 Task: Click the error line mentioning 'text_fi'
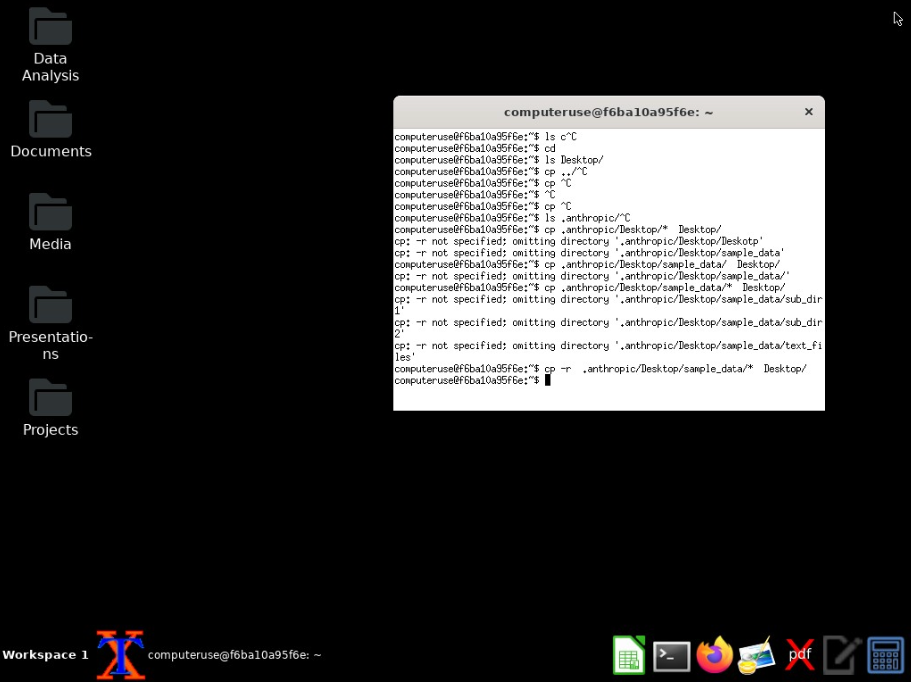(610, 353)
